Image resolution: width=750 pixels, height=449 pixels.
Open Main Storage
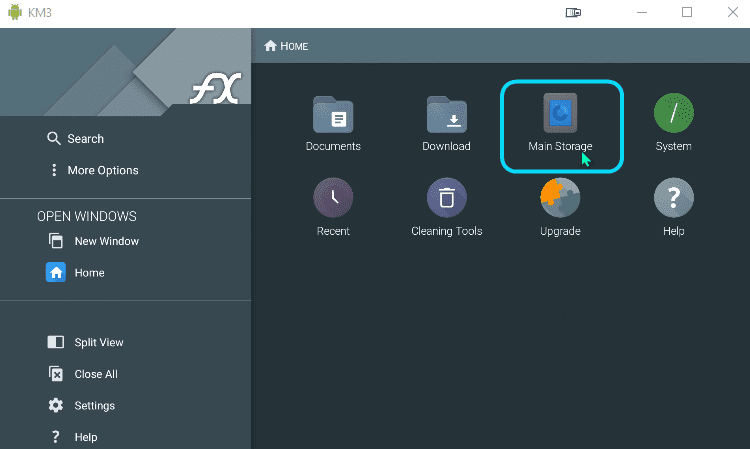pos(560,124)
